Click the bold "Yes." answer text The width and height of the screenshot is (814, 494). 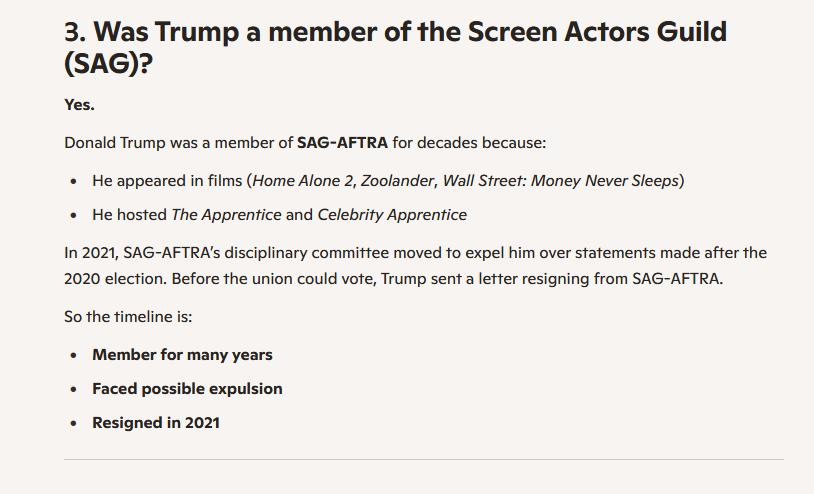(x=79, y=105)
